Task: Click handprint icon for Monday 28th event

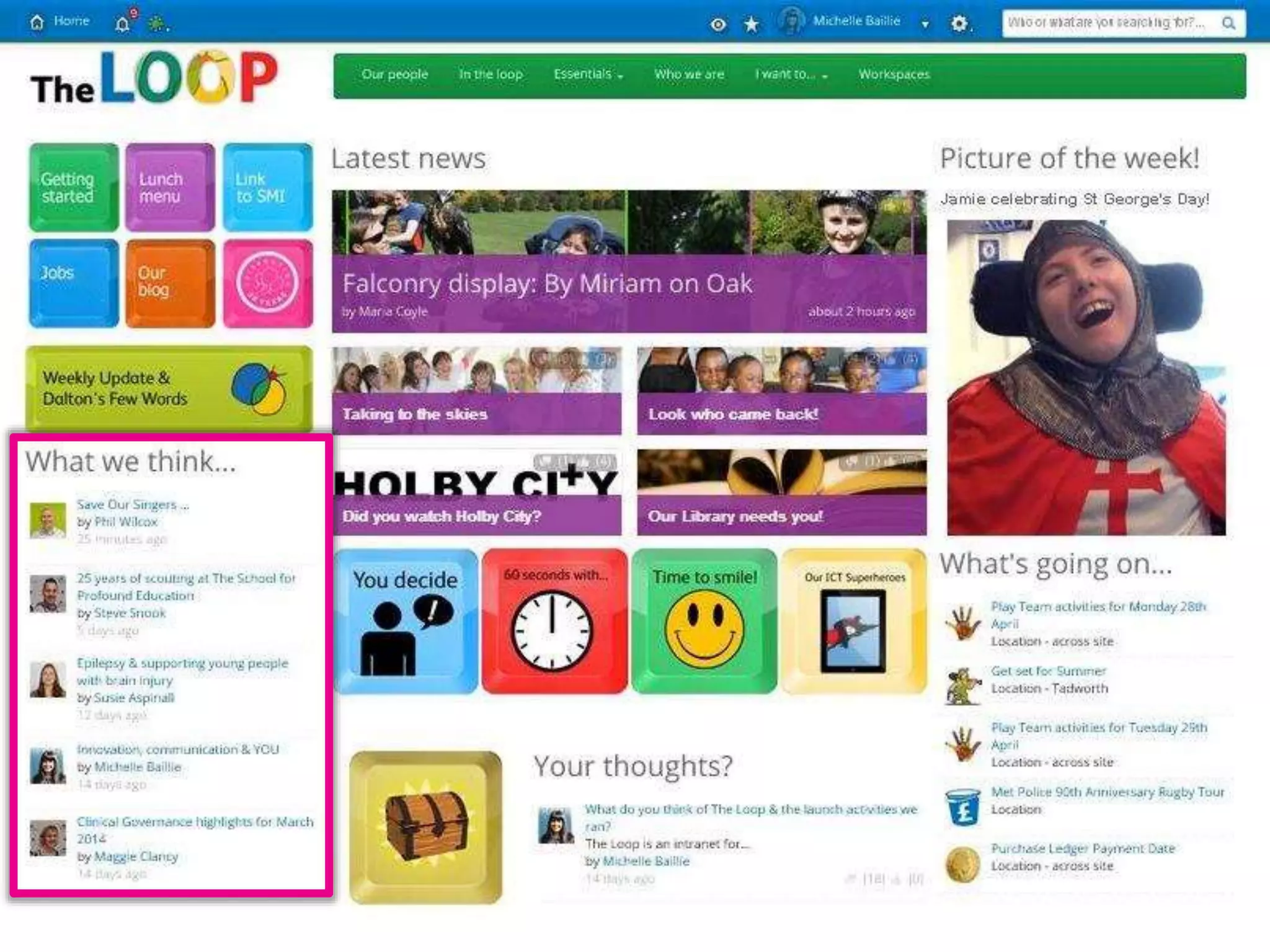Action: click(962, 622)
